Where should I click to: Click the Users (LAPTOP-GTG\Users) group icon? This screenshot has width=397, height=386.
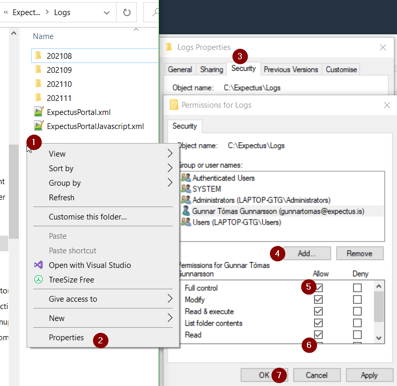186,222
